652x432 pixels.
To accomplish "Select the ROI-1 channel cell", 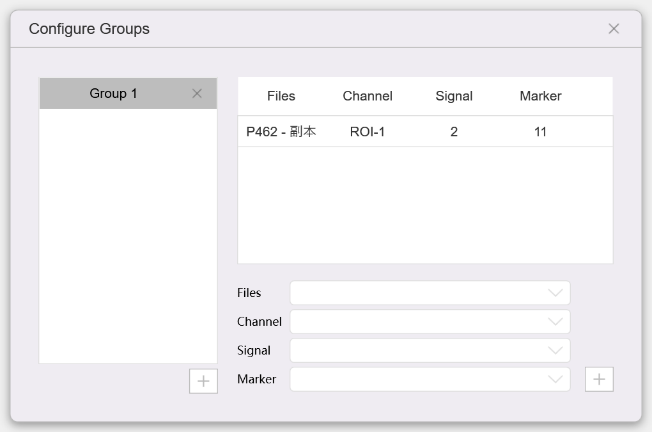I will point(368,132).
